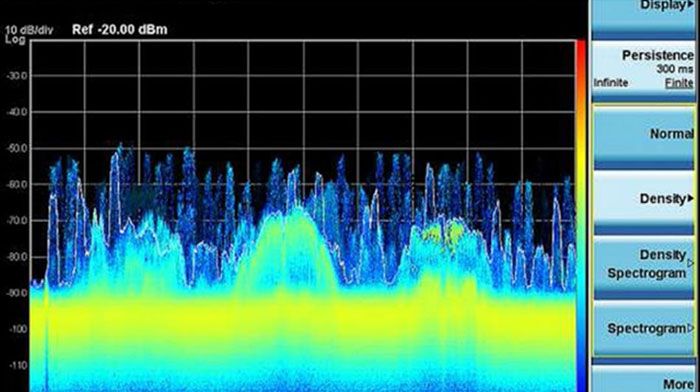The height and width of the screenshot is (392, 700).
Task: Expand Spectrogram submenu arrow
Action: 691,328
